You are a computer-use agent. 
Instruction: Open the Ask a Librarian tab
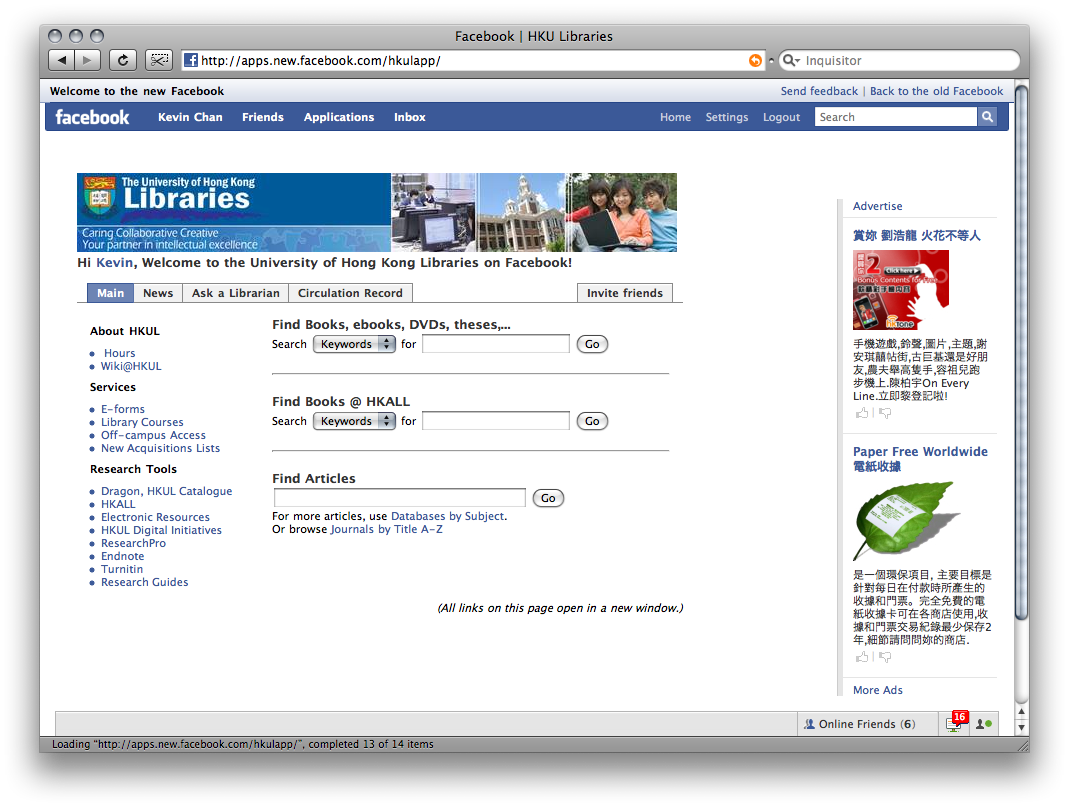coord(235,293)
